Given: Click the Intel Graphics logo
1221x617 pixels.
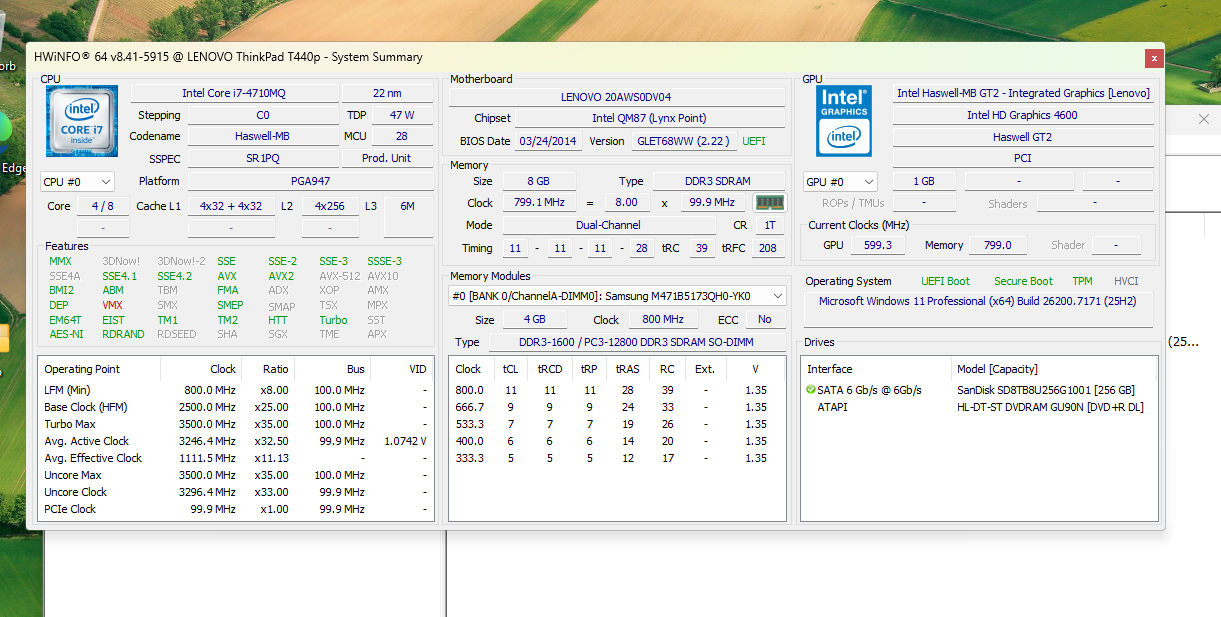Looking at the screenshot, I should tap(844, 122).
